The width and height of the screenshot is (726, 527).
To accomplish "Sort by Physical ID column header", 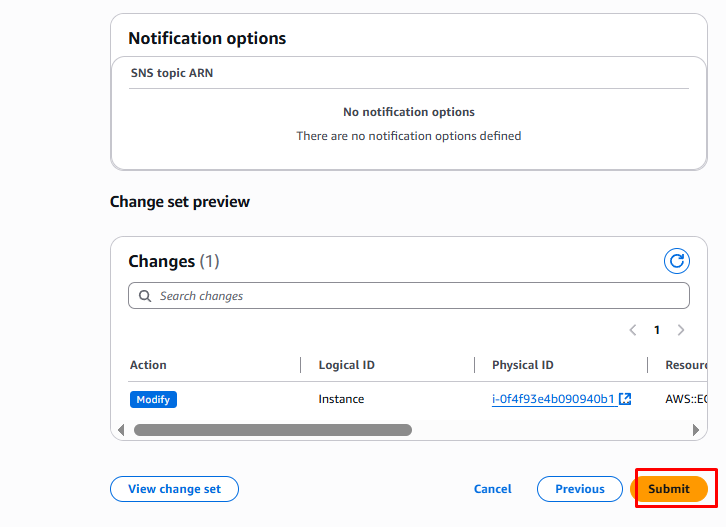I will [x=522, y=365].
